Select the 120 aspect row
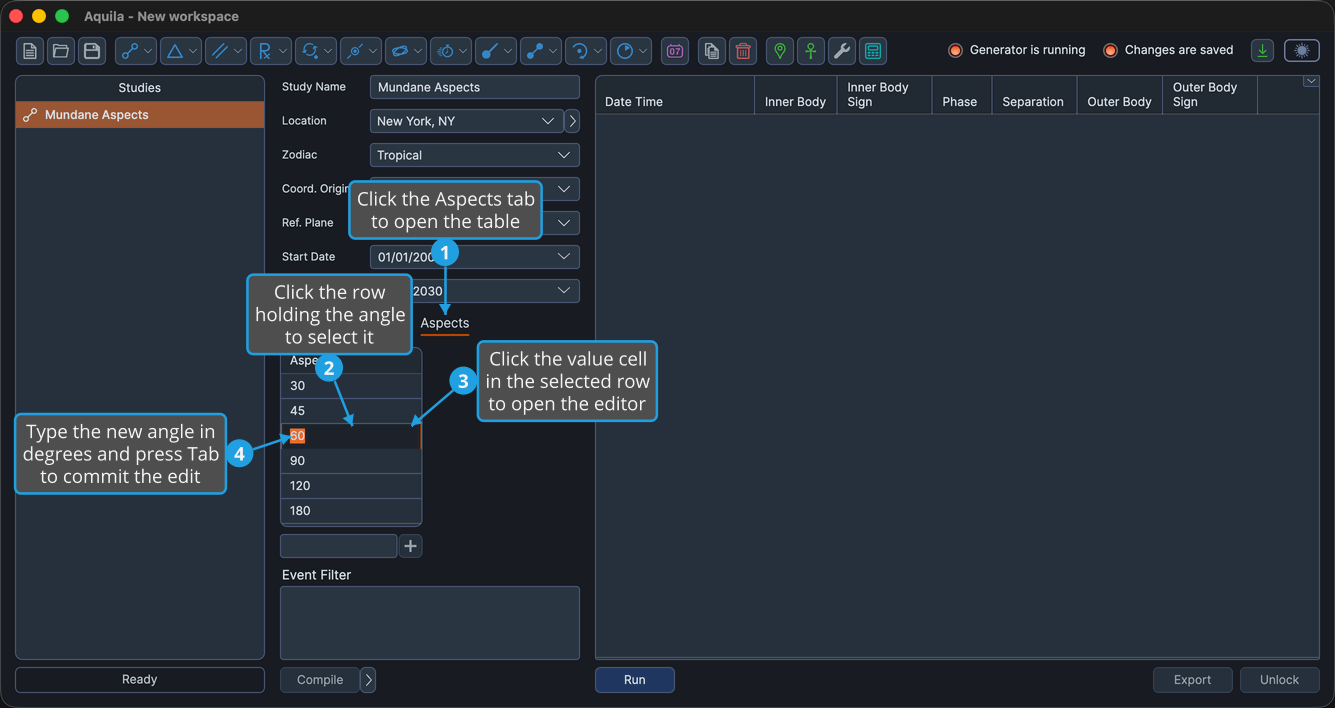1335x708 pixels. click(x=351, y=486)
